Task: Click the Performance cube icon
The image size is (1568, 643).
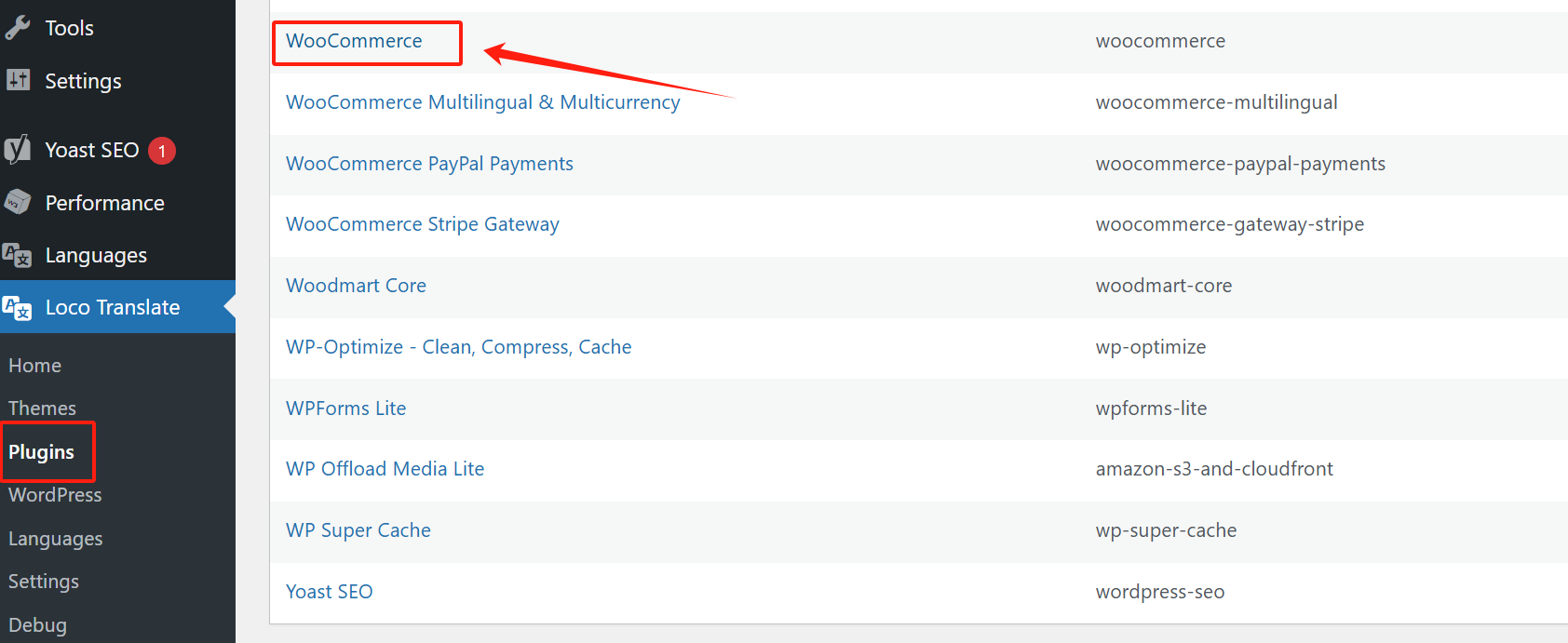Action: click(17, 202)
